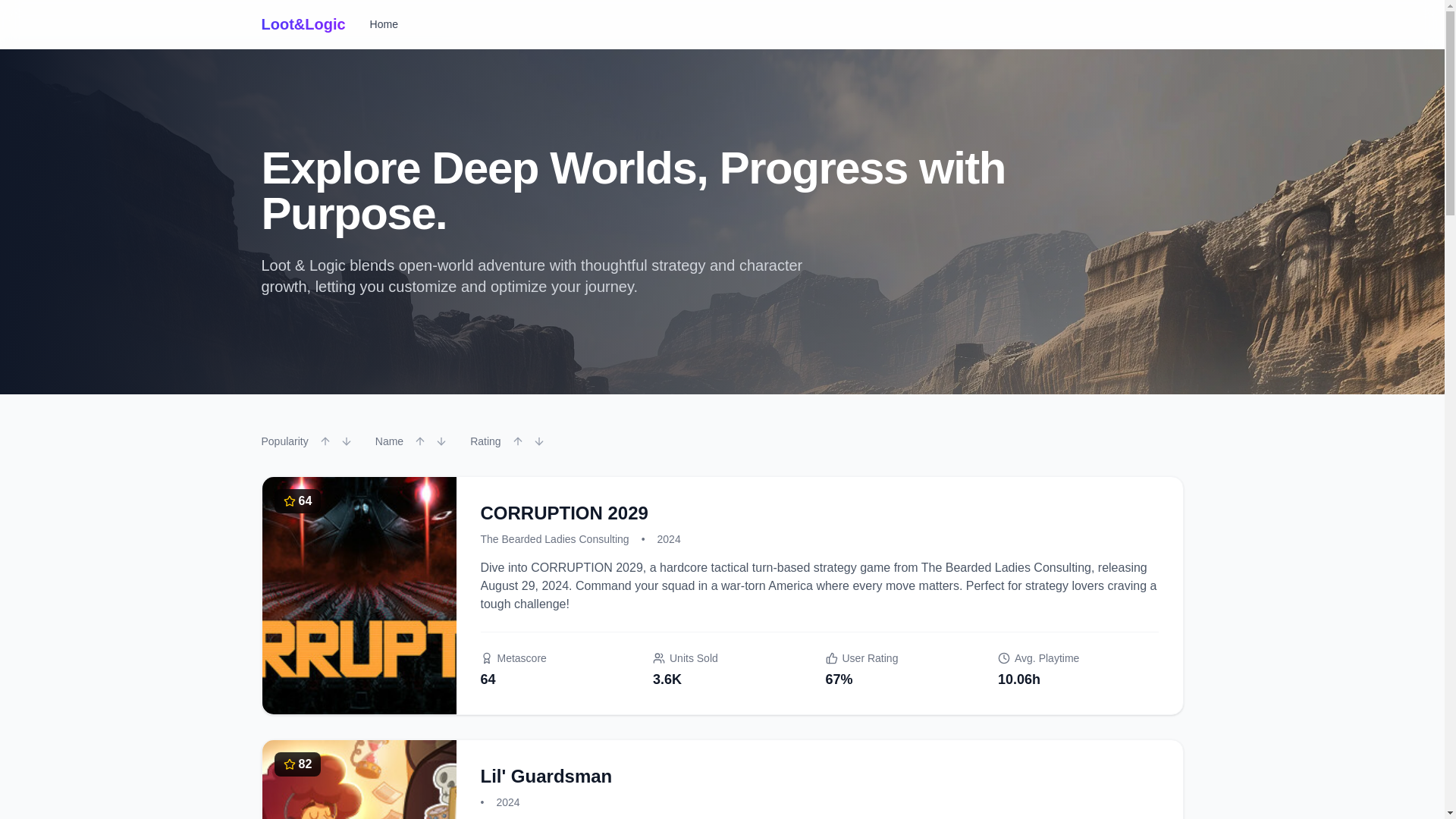Sort by Name descending arrow
Screen dimensions: 1456x819
click(441, 441)
